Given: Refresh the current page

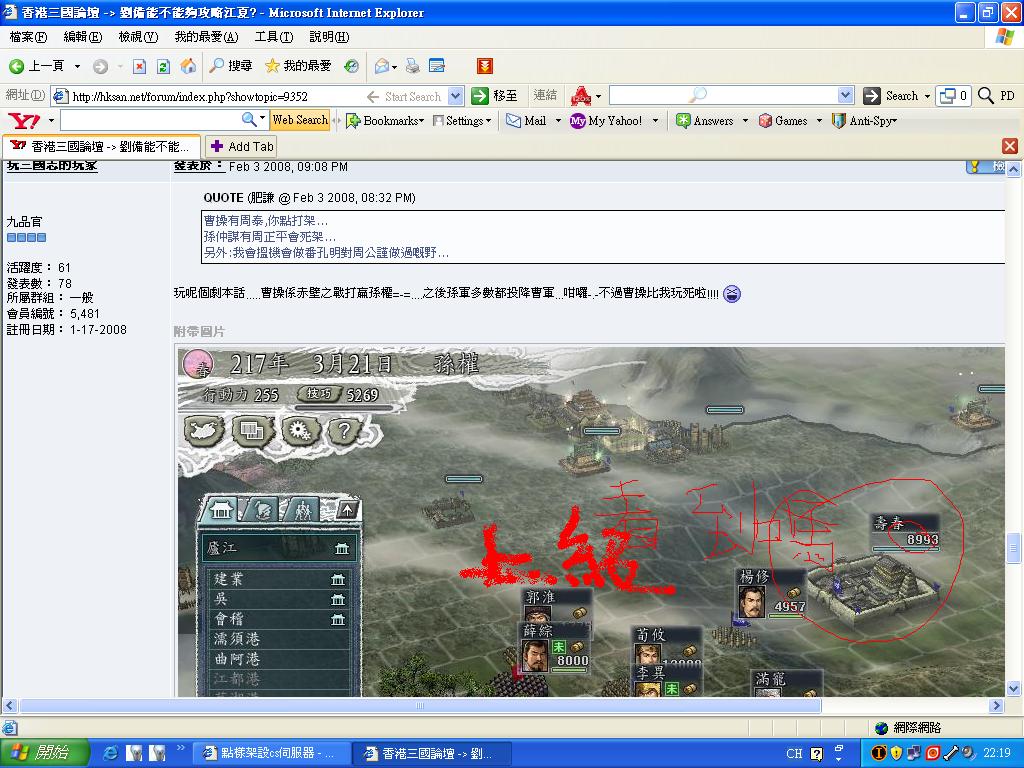Looking at the screenshot, I should (163, 66).
